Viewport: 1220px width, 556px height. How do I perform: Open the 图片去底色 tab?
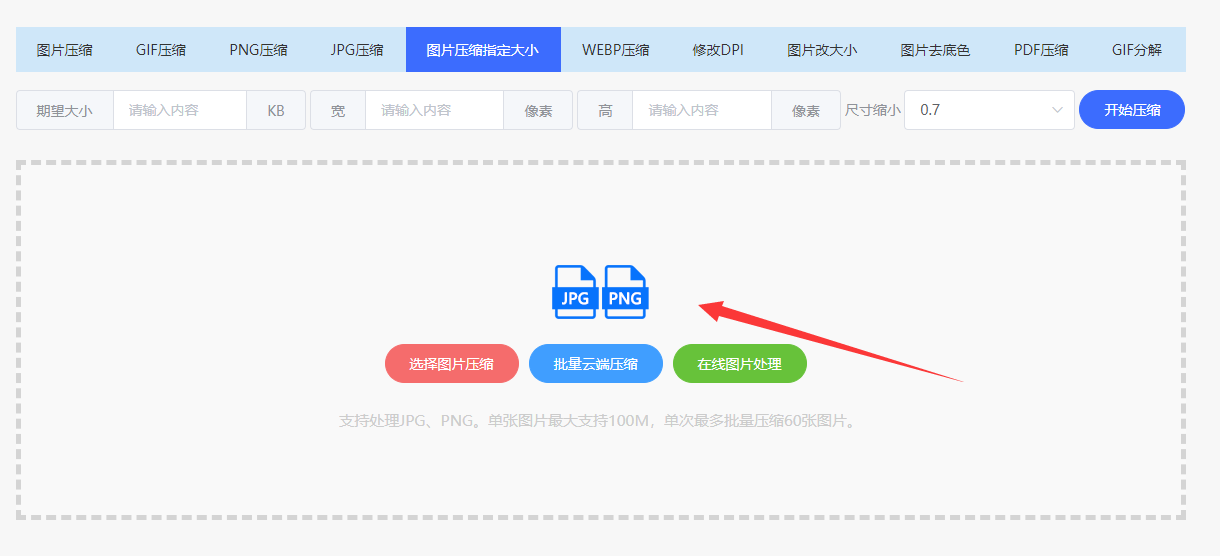[935, 50]
